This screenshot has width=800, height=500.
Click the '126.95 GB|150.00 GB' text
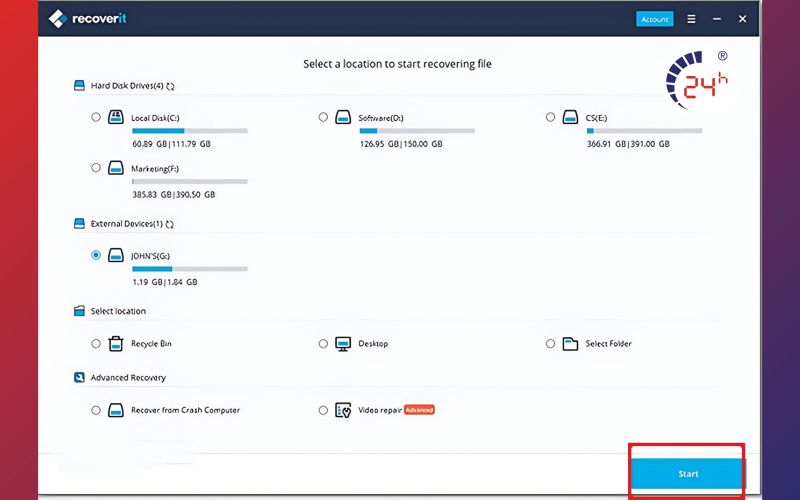coord(401,144)
